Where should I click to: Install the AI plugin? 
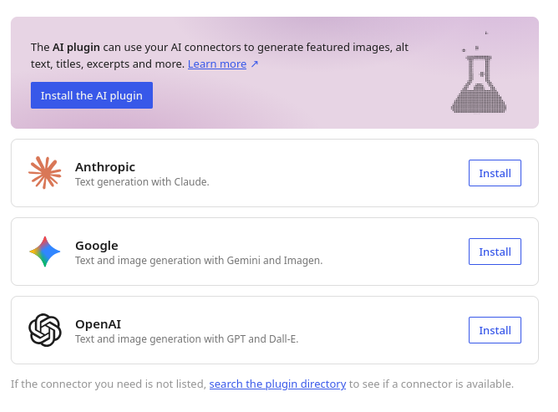pos(92,95)
